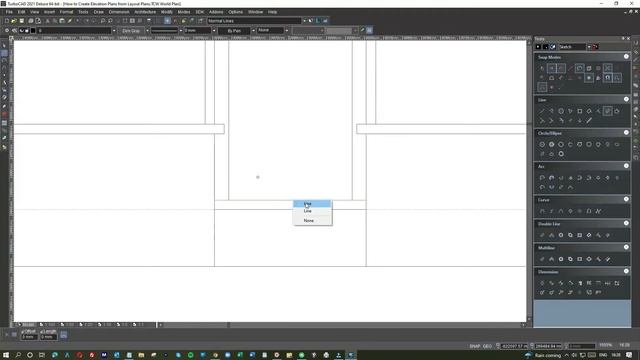
Task: Click the black pen color swatch
Action: (33, 31)
